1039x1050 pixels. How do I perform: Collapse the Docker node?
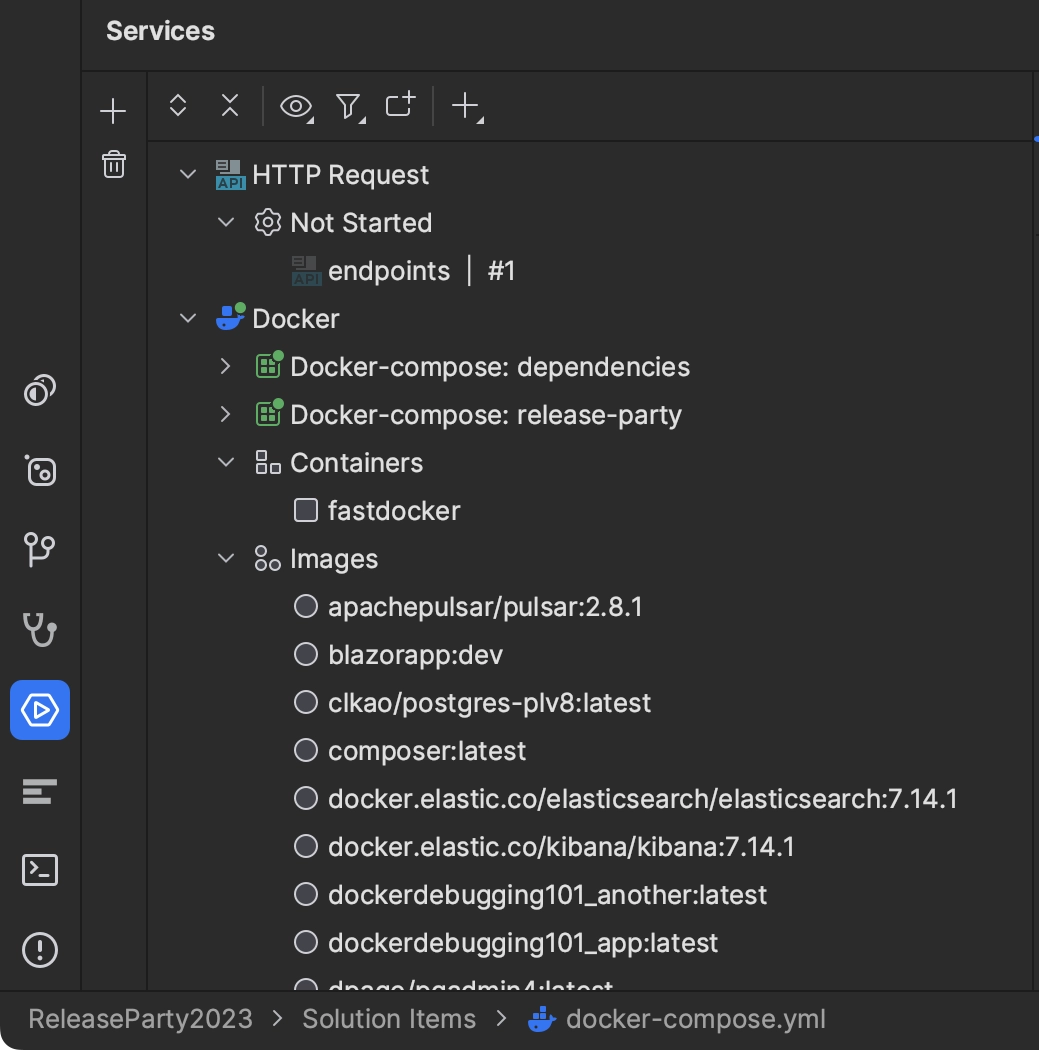tap(188, 318)
